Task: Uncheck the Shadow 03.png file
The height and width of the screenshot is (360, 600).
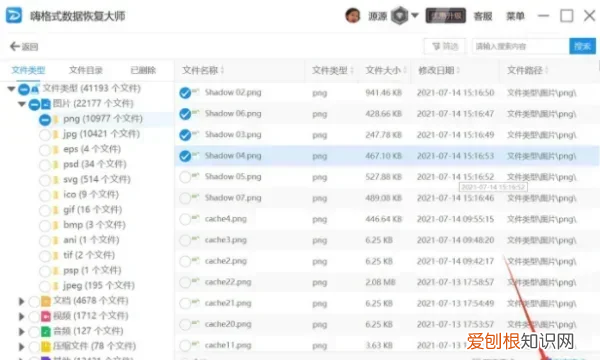Action: point(185,135)
